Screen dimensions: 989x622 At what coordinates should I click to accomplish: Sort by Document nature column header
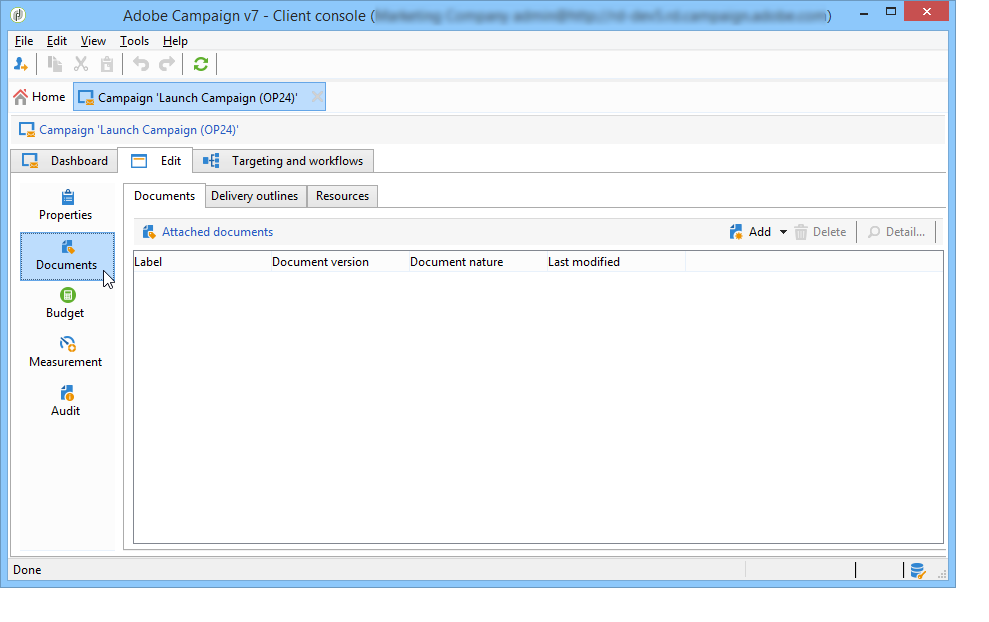pos(477,262)
